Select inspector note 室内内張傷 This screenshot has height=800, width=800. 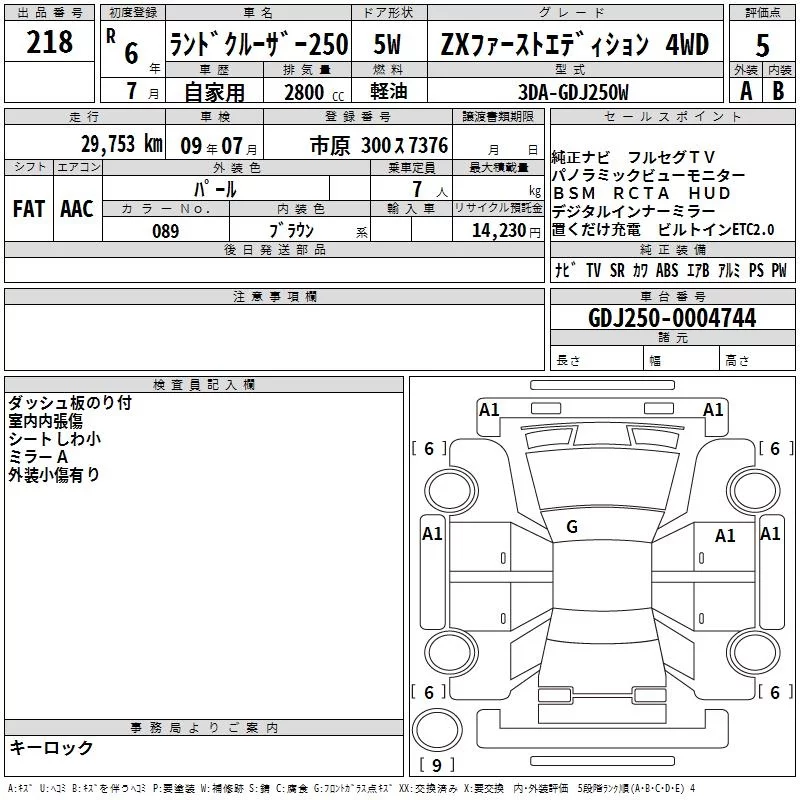click(45, 420)
